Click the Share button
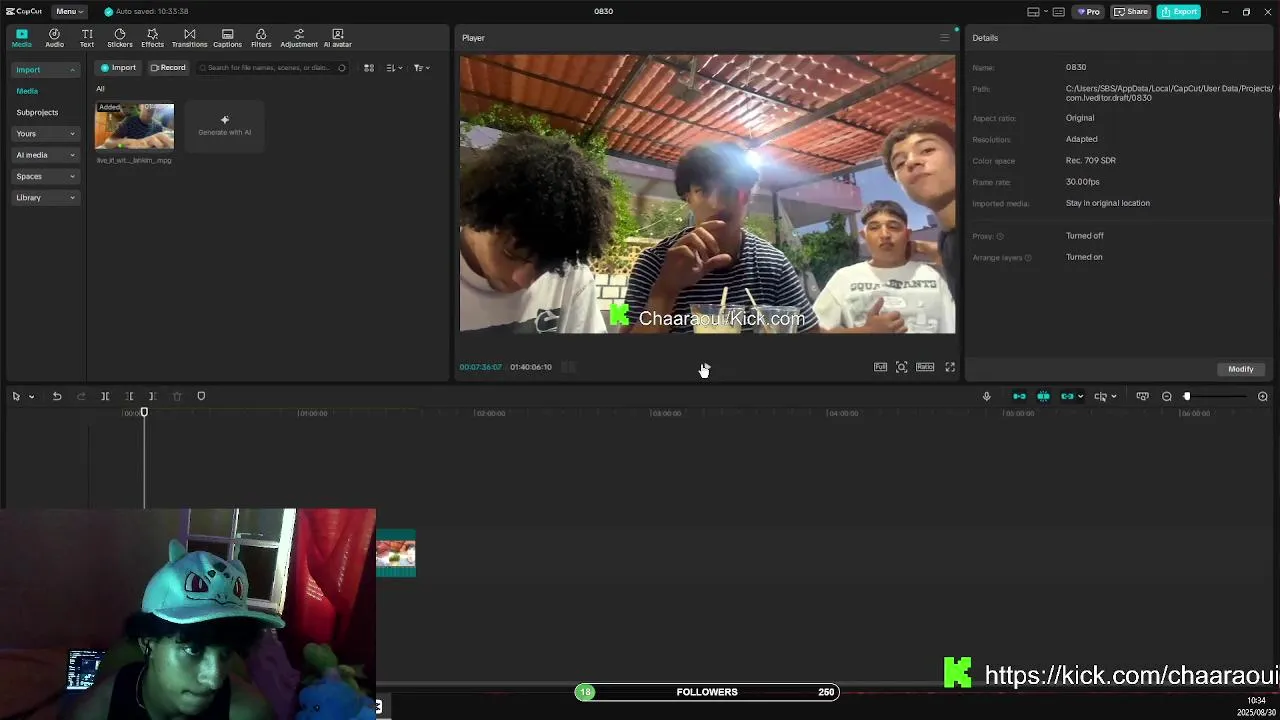Screen dimensions: 1280x720 tap(1131, 12)
